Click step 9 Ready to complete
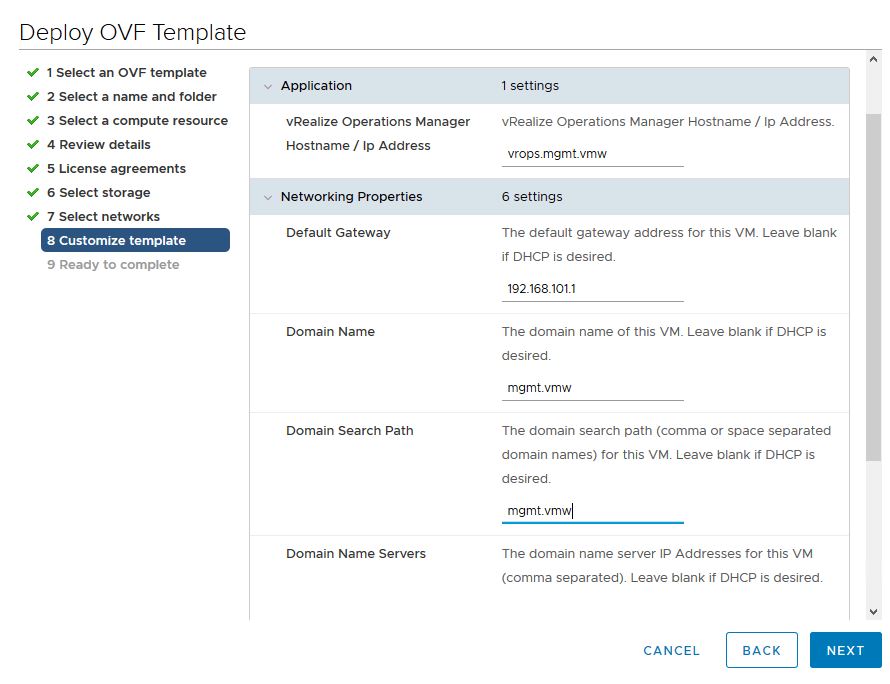Image resolution: width=890 pixels, height=684 pixels. point(113,265)
